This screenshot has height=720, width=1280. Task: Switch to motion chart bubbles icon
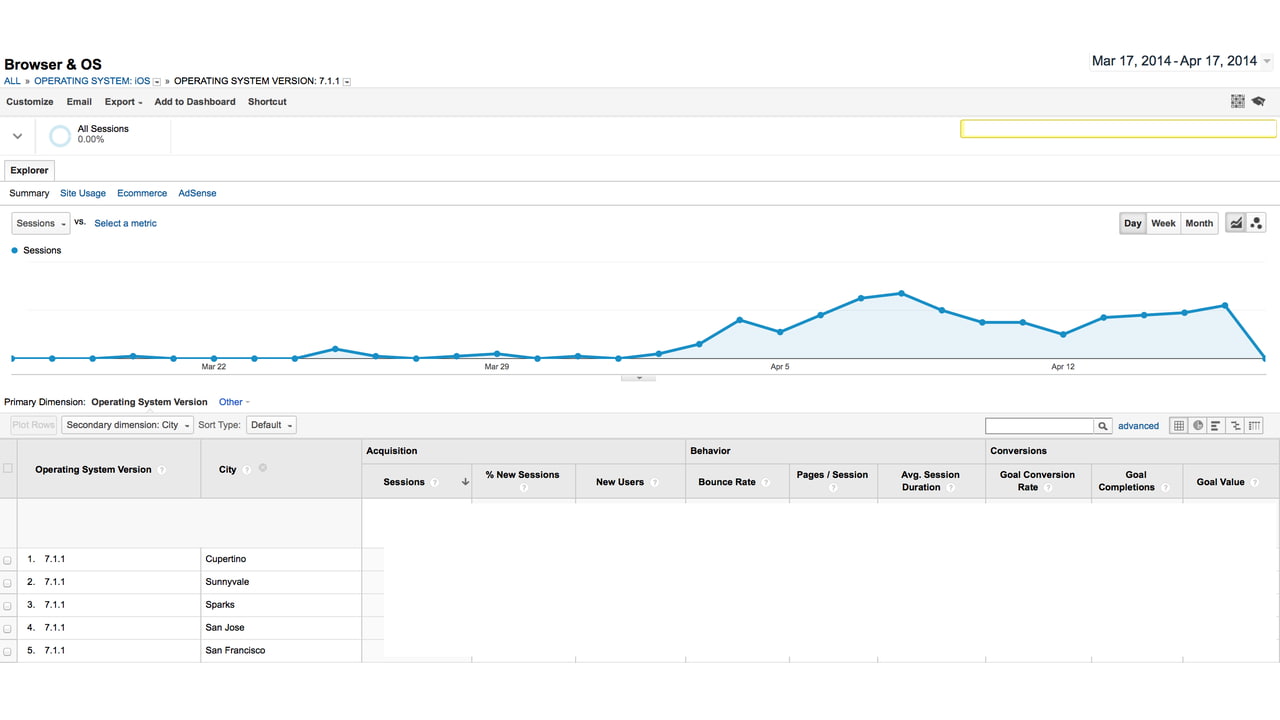click(x=1257, y=223)
